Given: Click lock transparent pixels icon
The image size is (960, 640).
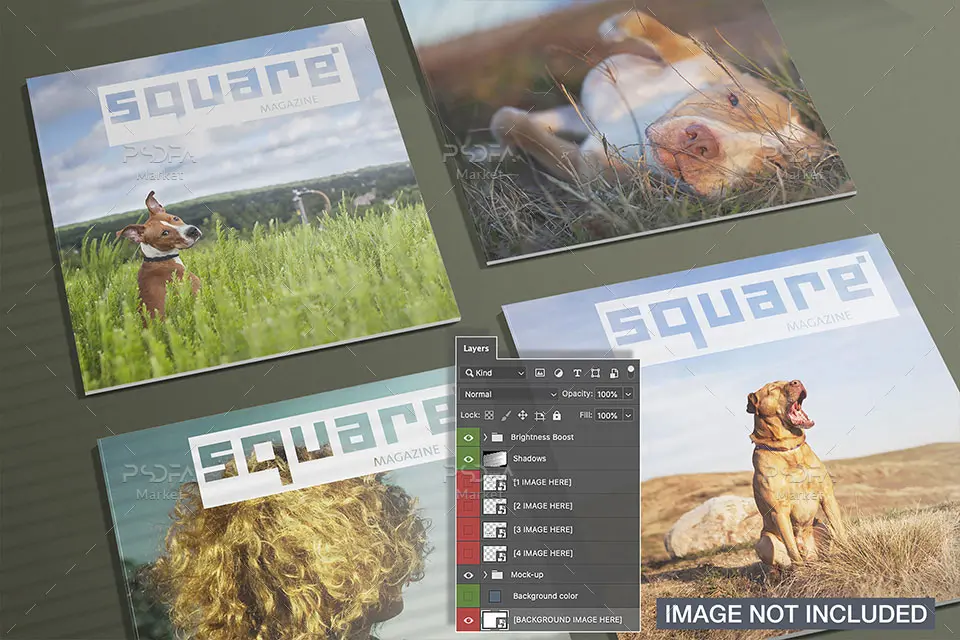Looking at the screenshot, I should (x=489, y=415).
